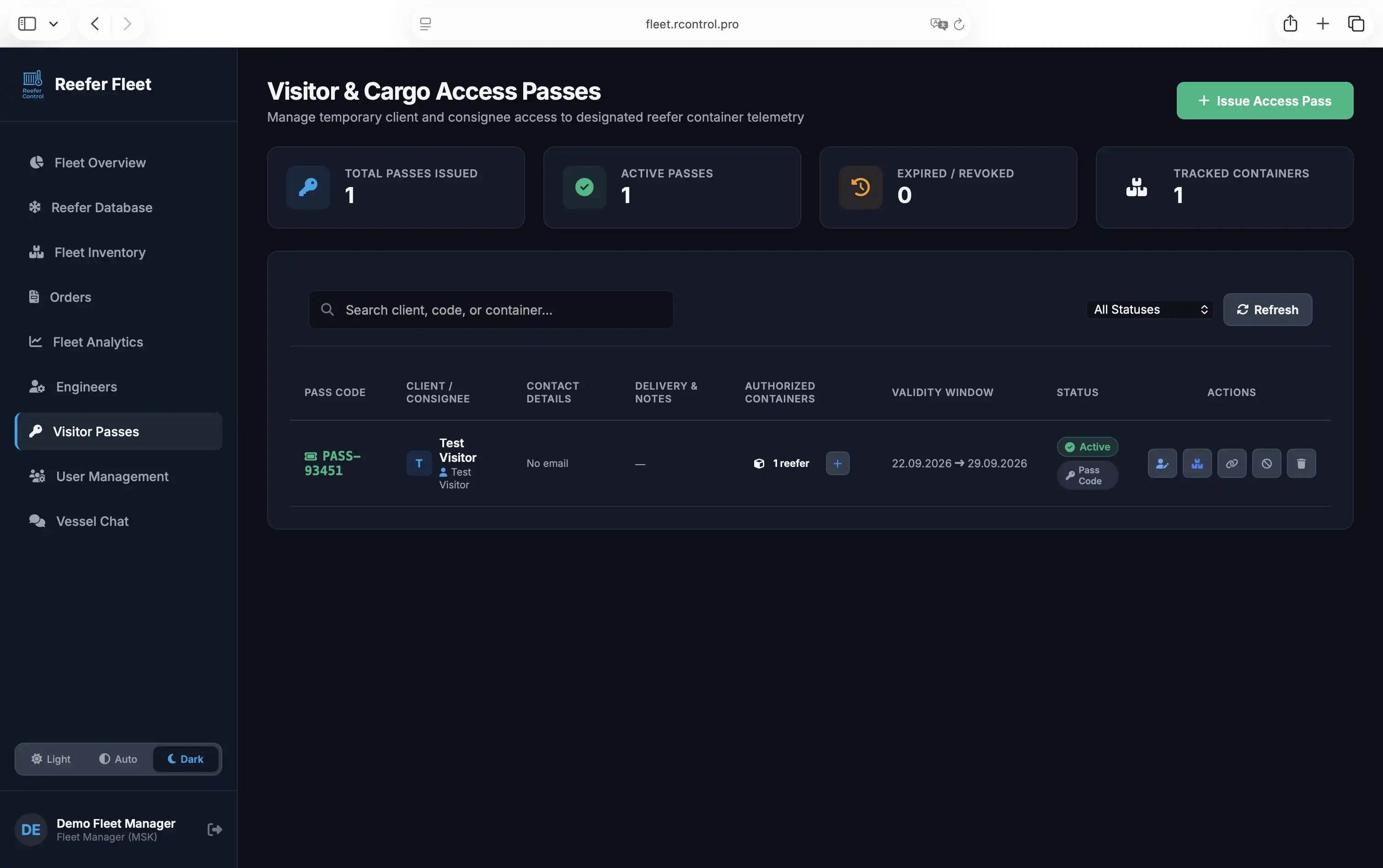This screenshot has height=868, width=1383.
Task: Delete PASS-93451 with the trash icon
Action: pos(1301,463)
